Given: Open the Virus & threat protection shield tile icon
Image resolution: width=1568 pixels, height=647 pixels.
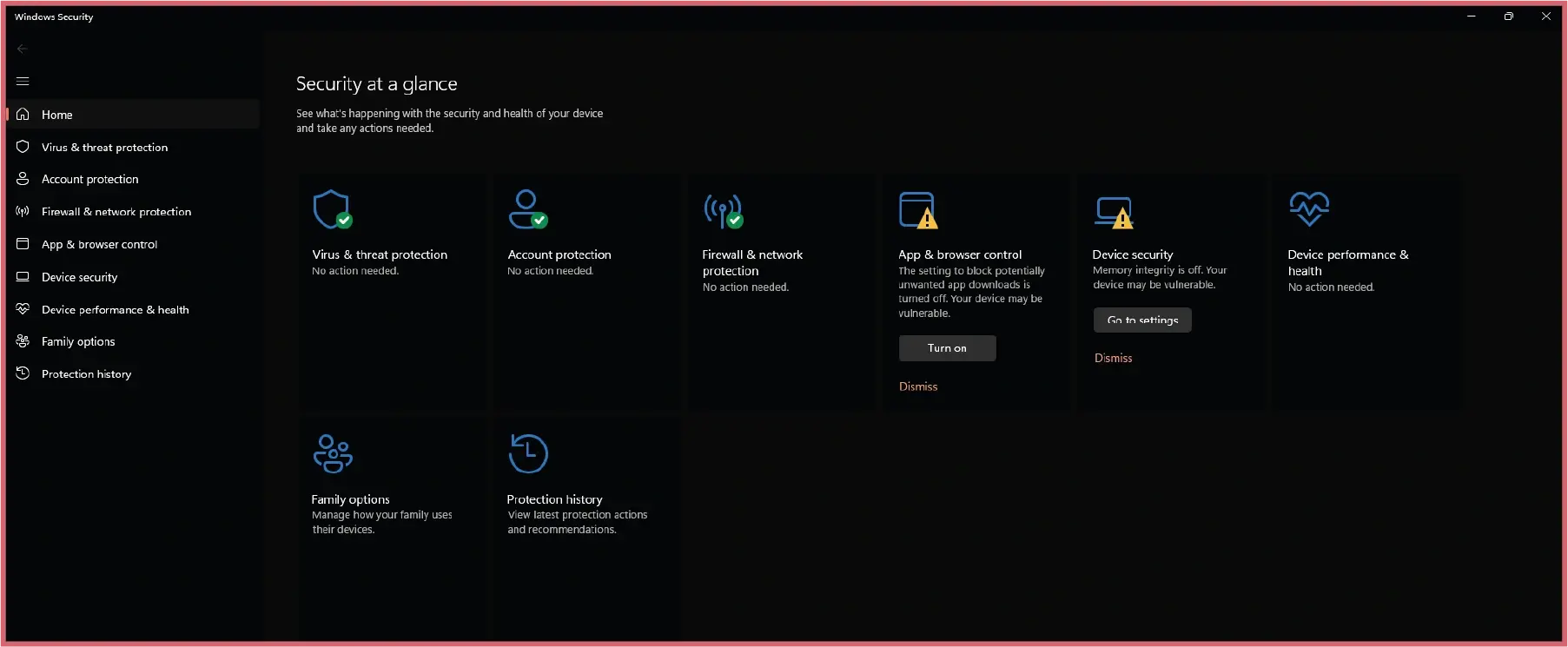Looking at the screenshot, I should point(333,209).
